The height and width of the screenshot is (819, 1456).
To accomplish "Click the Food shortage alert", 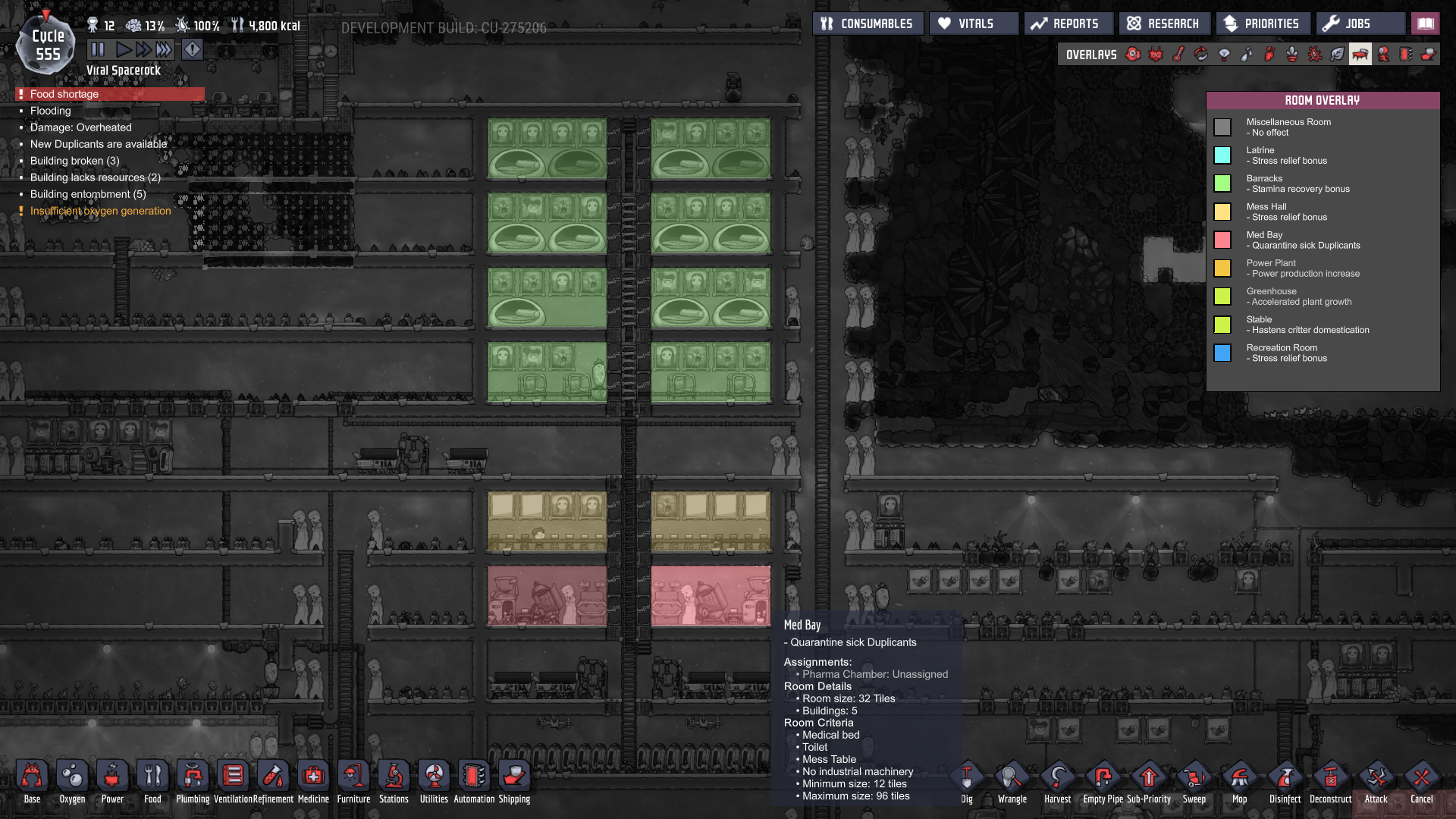I will click(x=64, y=94).
